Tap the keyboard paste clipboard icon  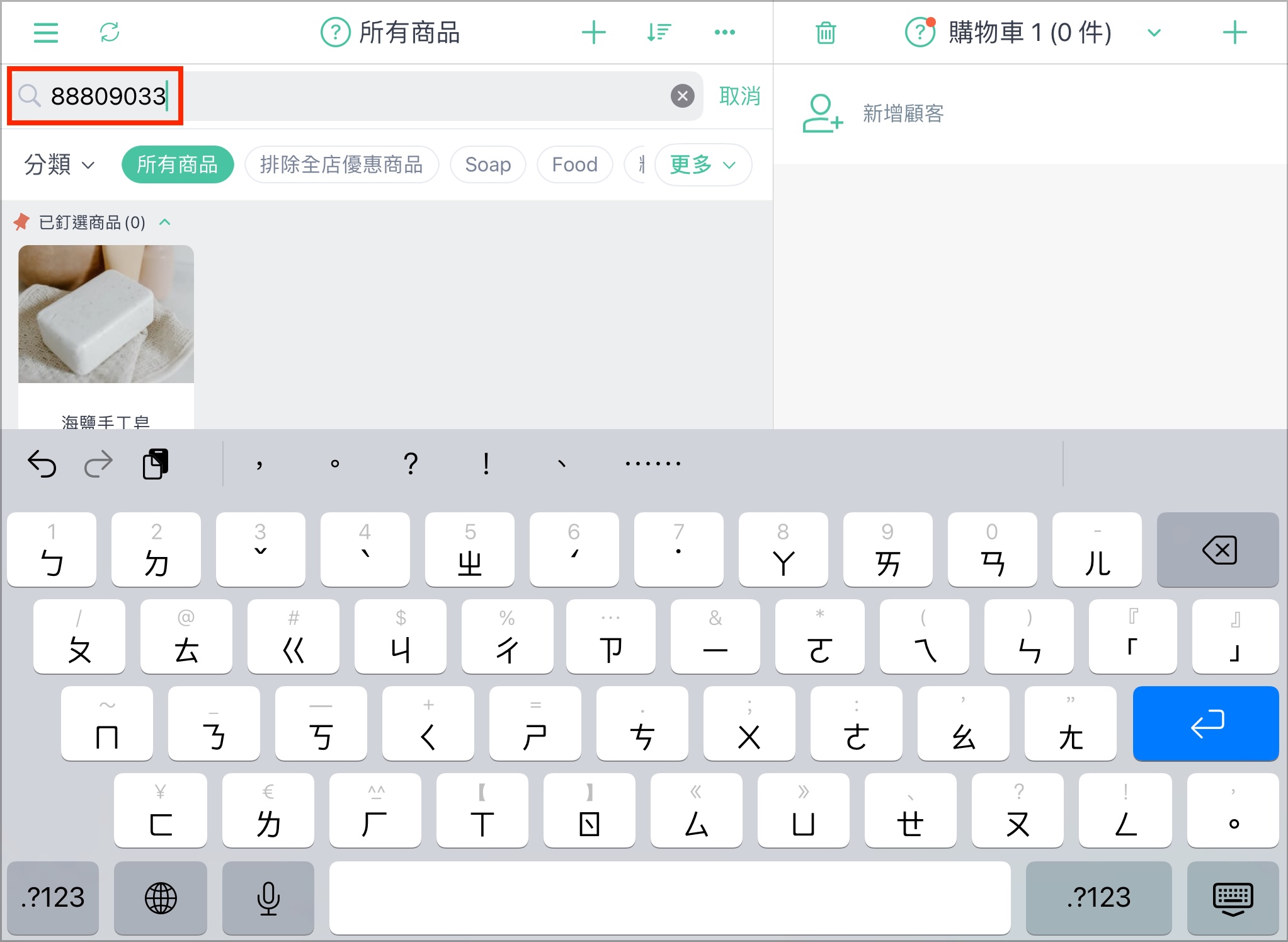click(x=156, y=464)
